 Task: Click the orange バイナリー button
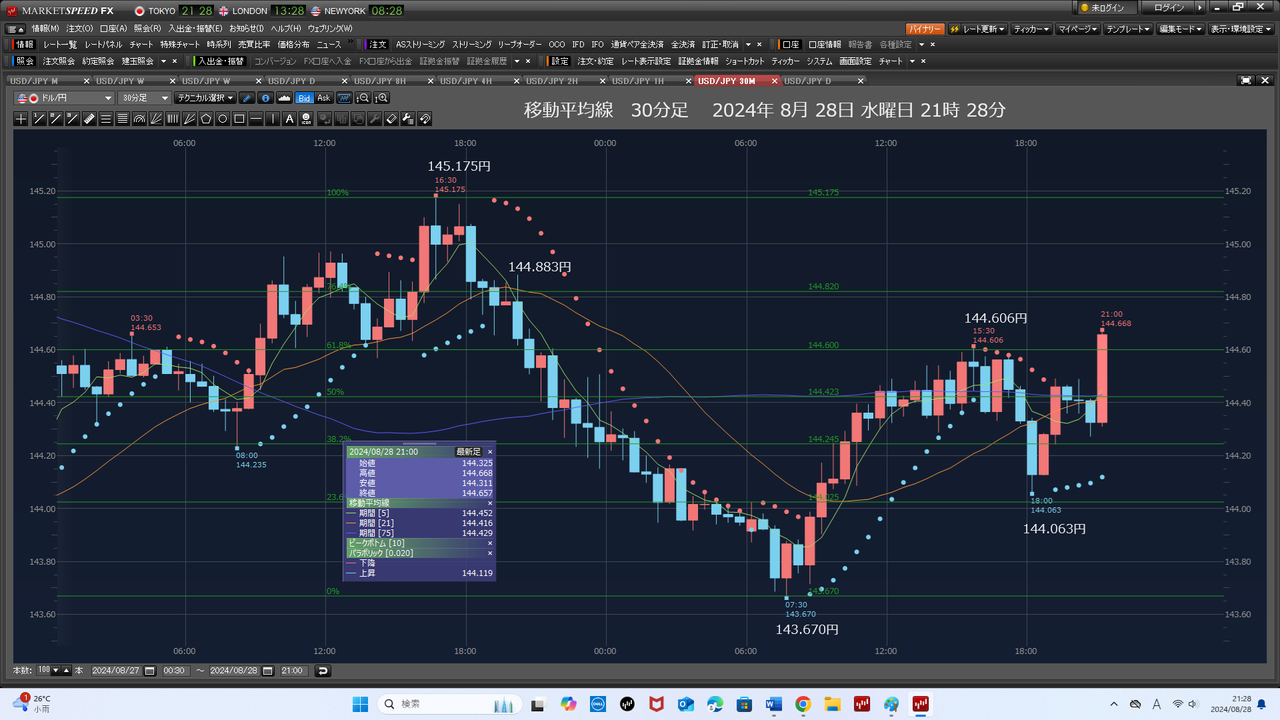tap(925, 29)
